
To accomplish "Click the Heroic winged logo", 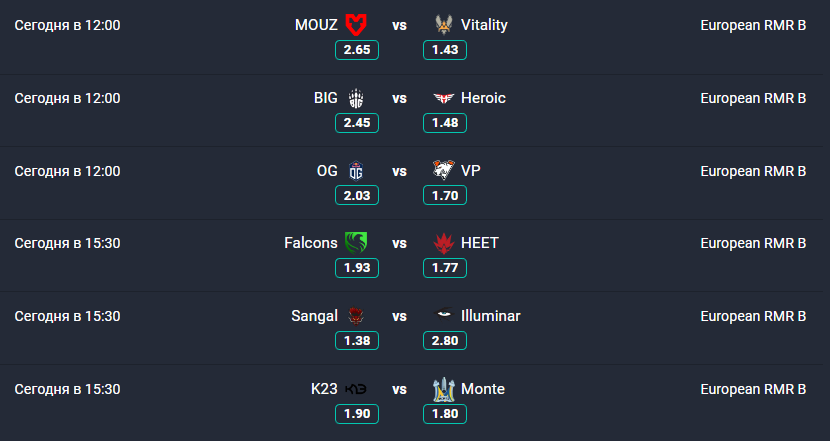I will [x=444, y=98].
